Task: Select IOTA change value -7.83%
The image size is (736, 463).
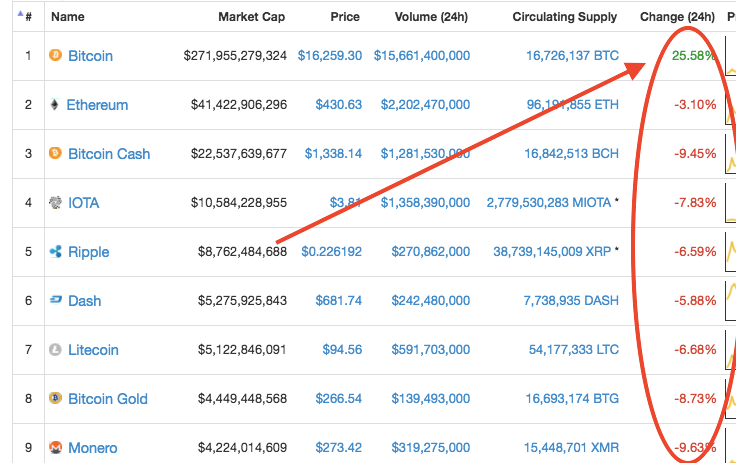Action: pyautogui.click(x=695, y=202)
